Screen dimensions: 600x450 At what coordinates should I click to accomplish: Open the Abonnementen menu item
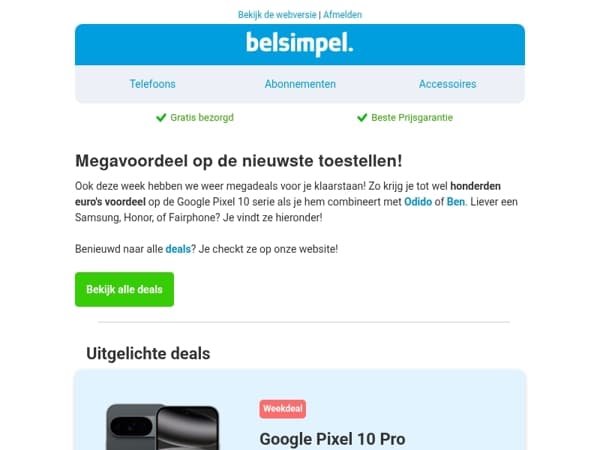[x=300, y=84]
